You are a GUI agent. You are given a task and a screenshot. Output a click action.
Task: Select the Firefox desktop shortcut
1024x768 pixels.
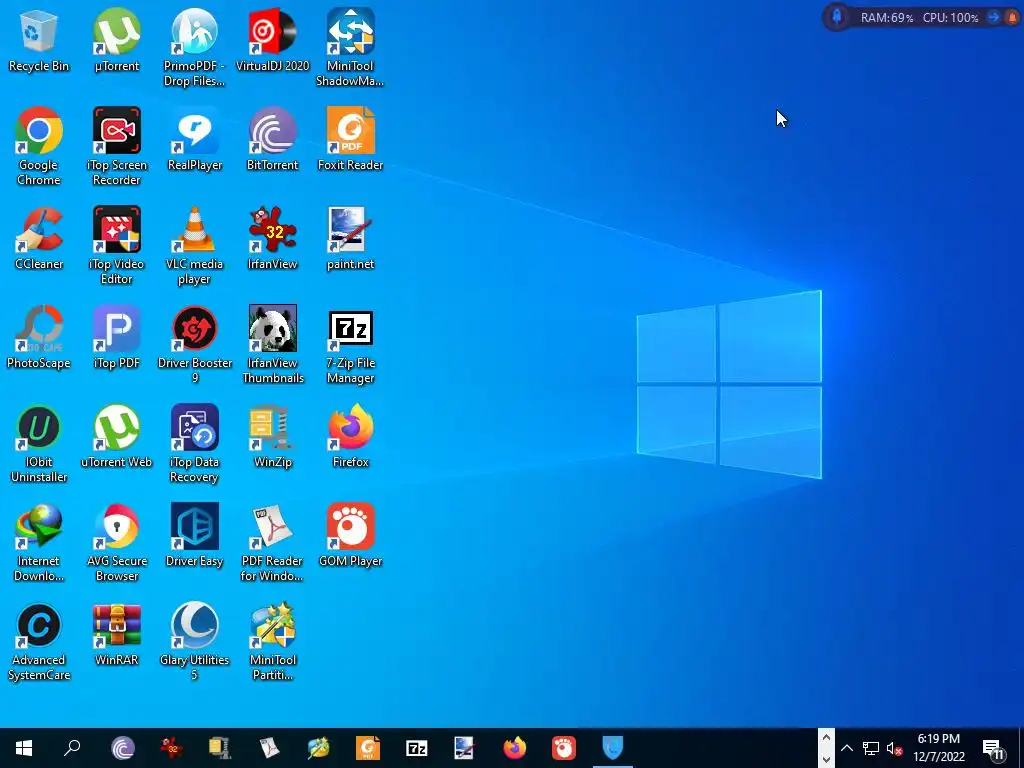click(x=350, y=438)
